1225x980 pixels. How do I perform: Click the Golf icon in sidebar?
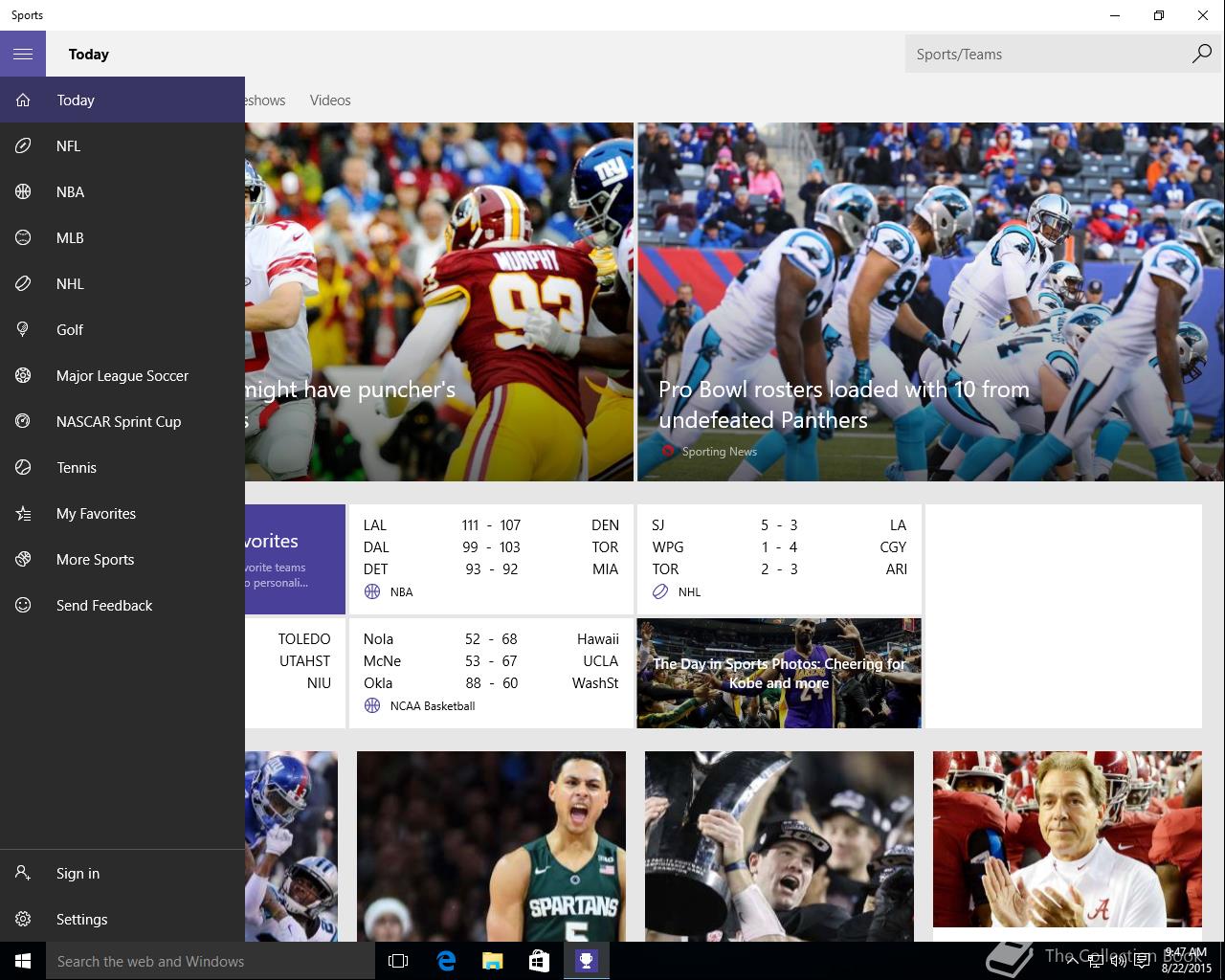click(x=23, y=329)
